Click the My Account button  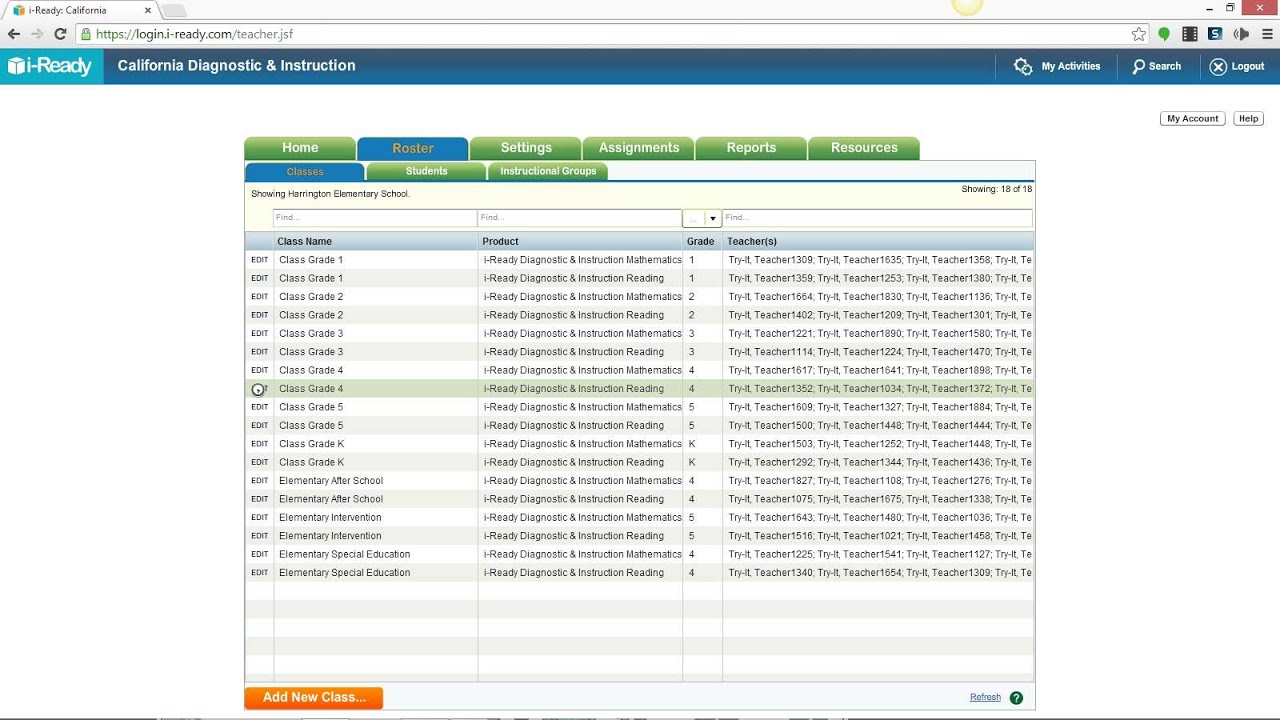tap(1193, 118)
